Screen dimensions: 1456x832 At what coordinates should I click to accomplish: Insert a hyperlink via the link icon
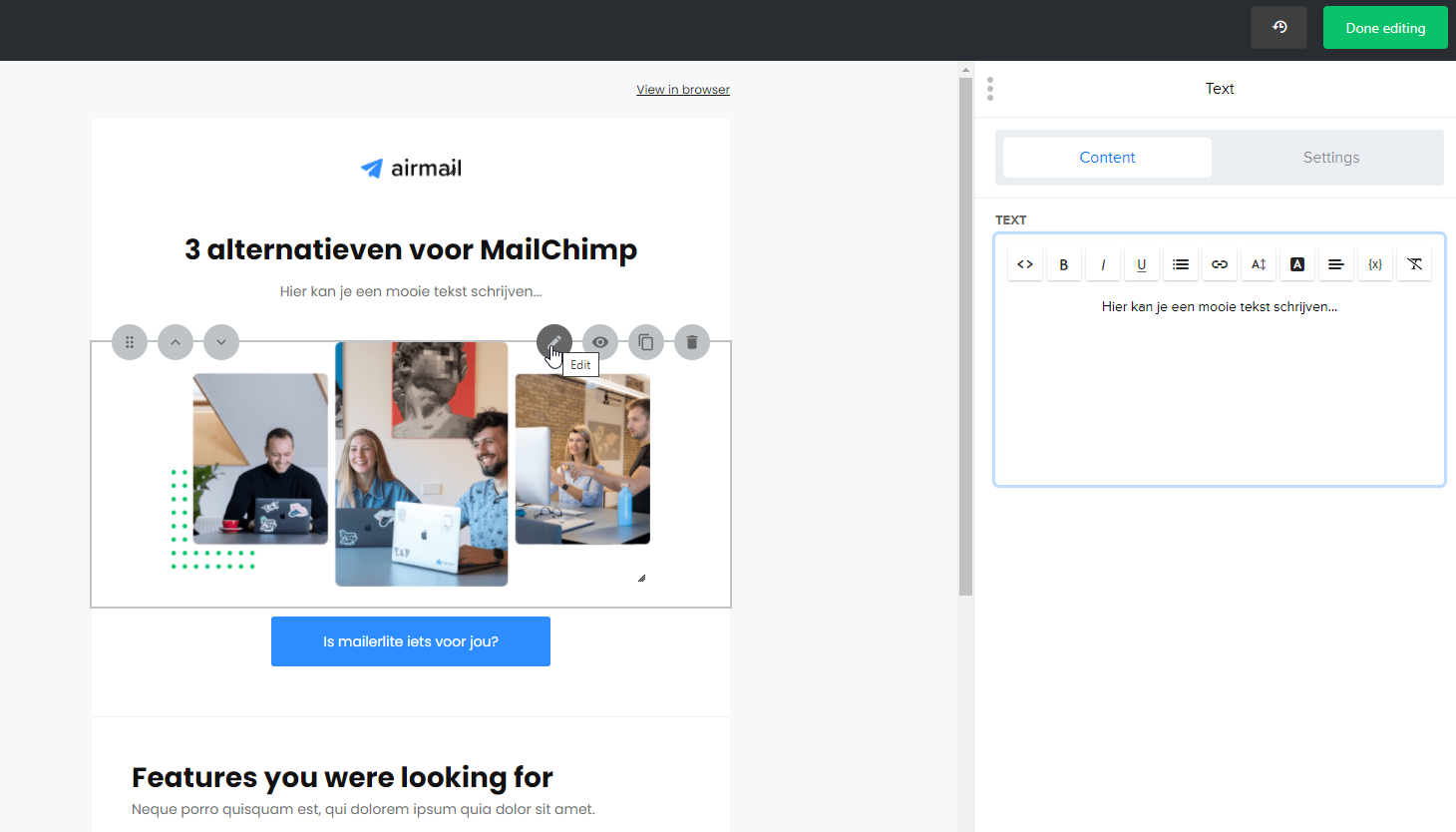tap(1220, 264)
